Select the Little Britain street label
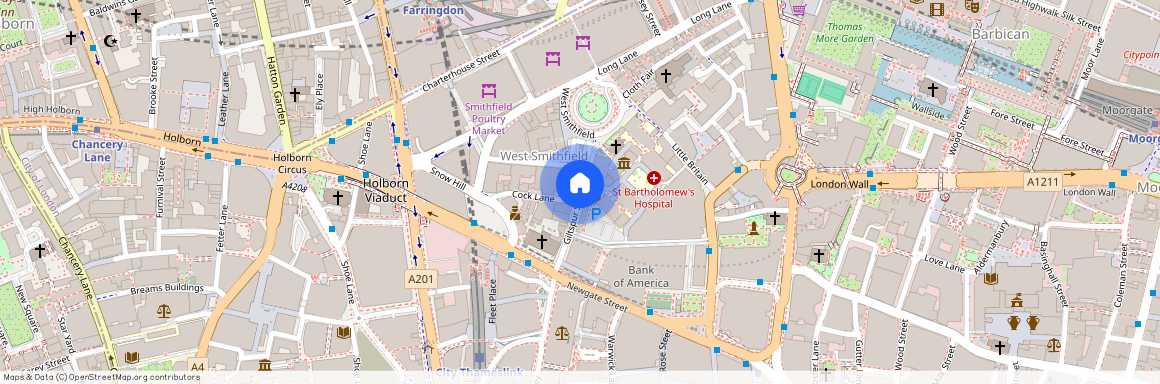 pos(690,164)
